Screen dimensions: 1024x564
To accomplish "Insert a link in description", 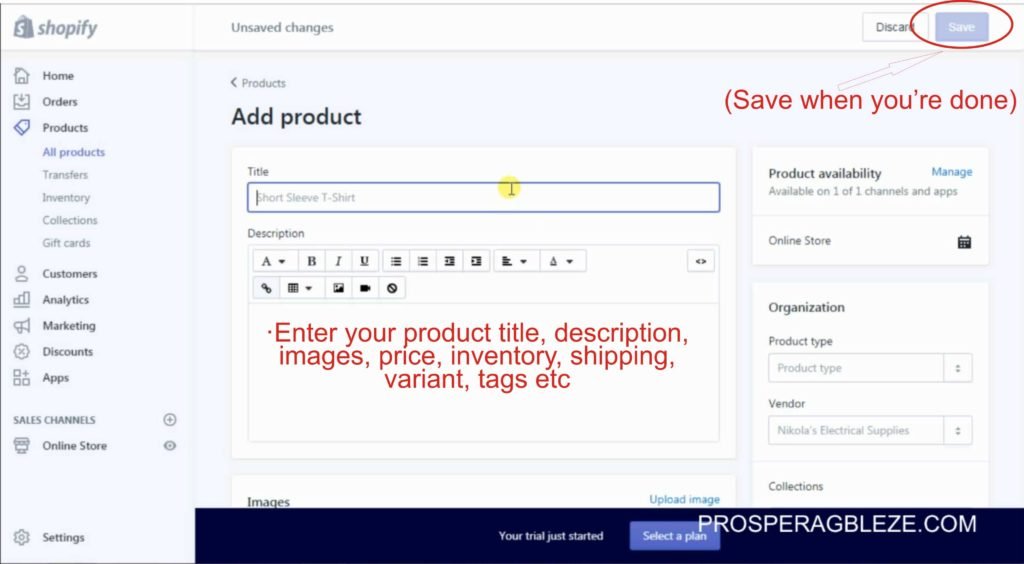I will (266, 288).
